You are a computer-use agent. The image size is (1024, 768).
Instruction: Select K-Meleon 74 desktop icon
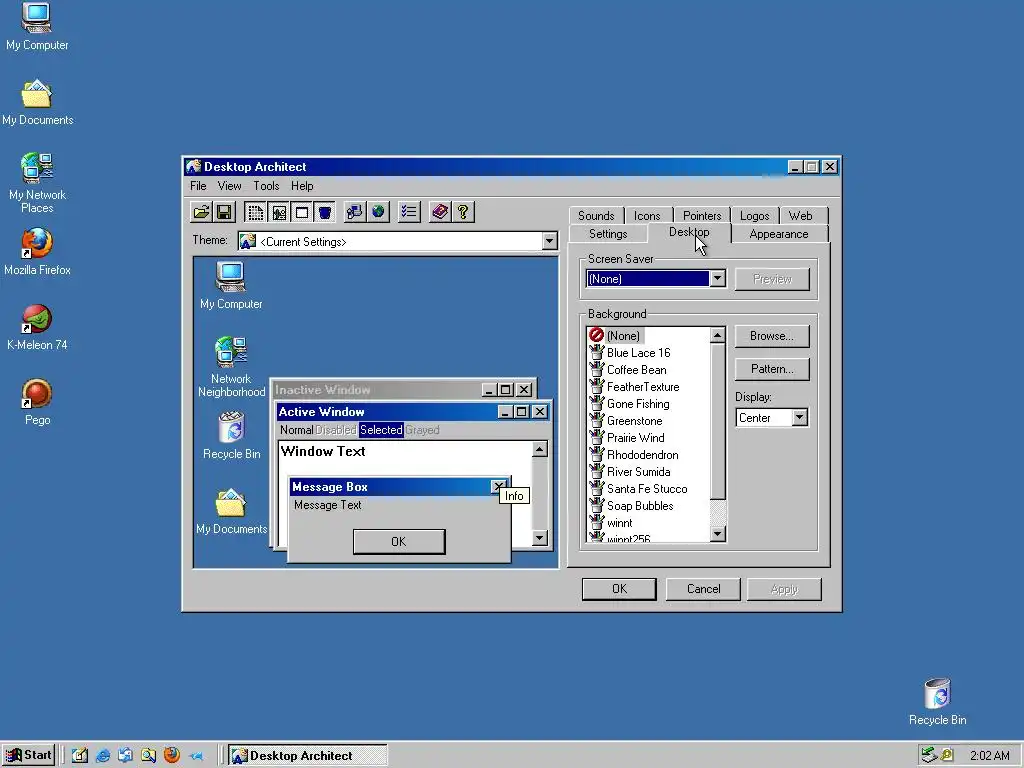(x=37, y=327)
